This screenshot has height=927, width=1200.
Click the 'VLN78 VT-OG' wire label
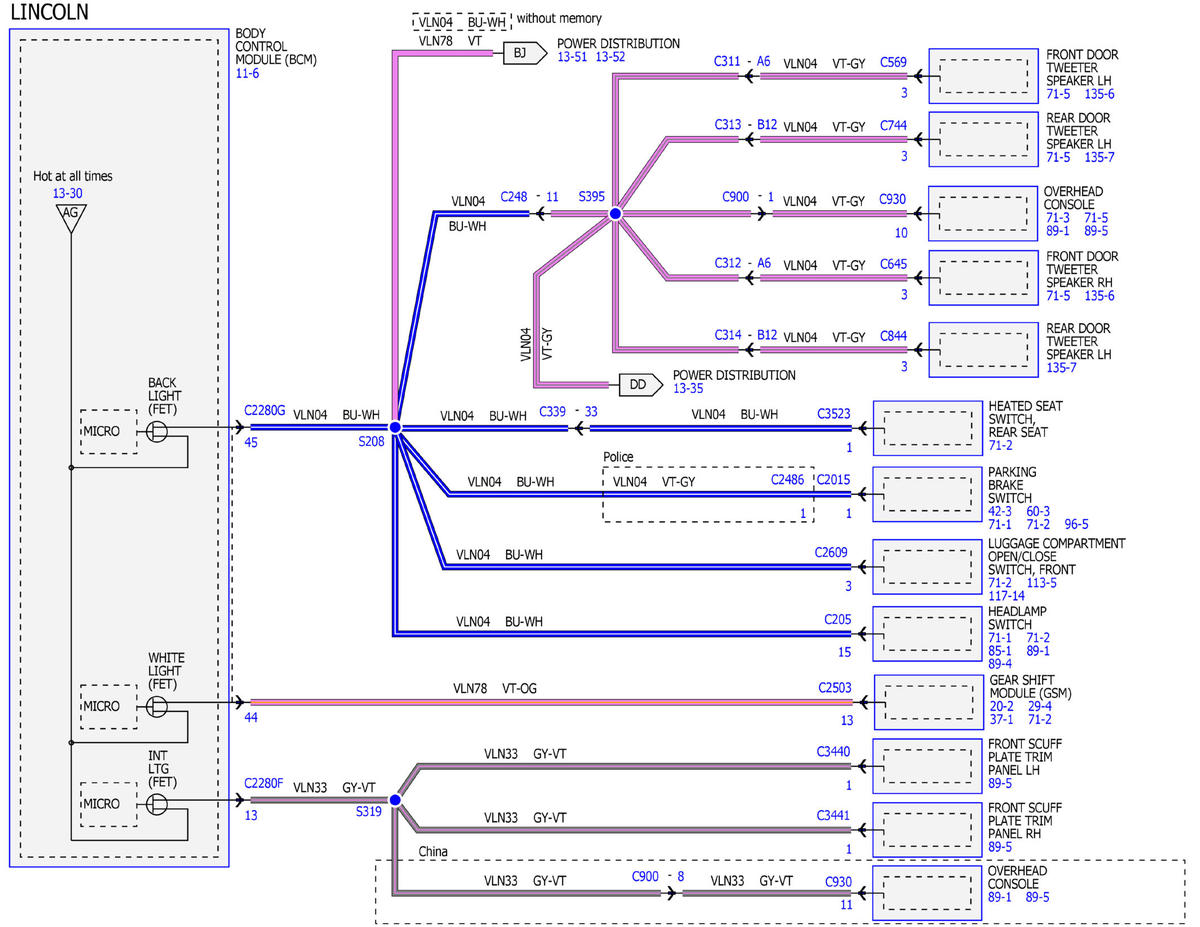[x=494, y=688]
